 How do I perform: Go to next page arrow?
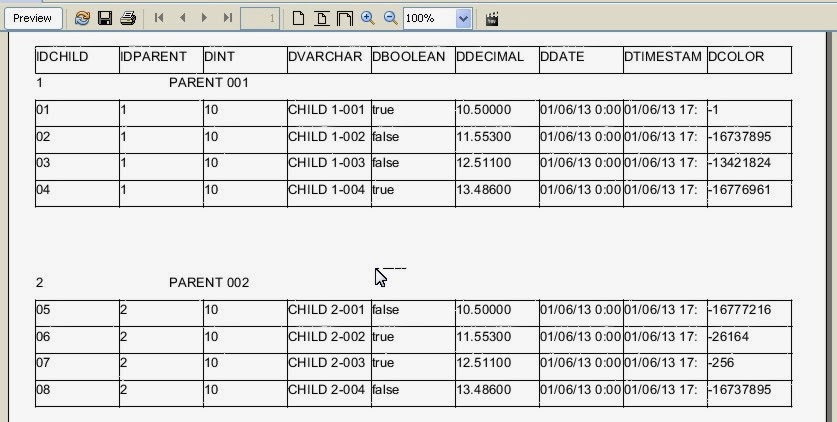pyautogui.click(x=204, y=18)
